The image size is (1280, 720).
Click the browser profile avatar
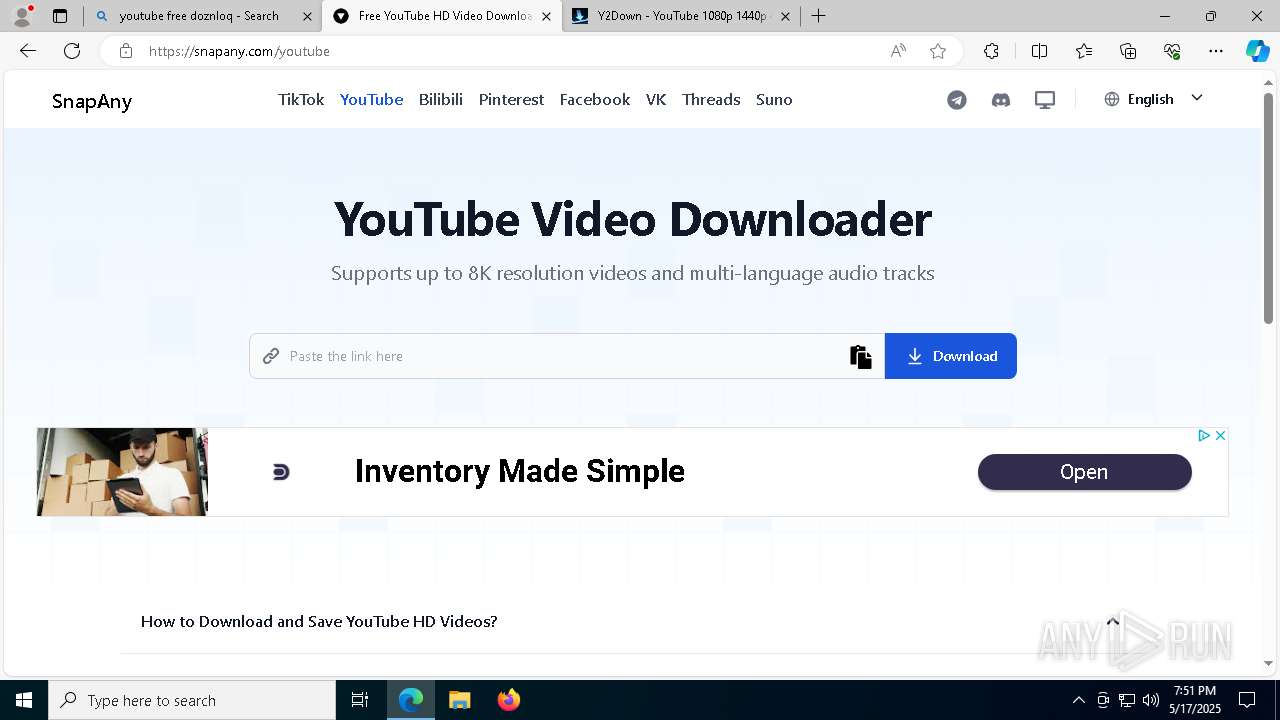coord(22,16)
